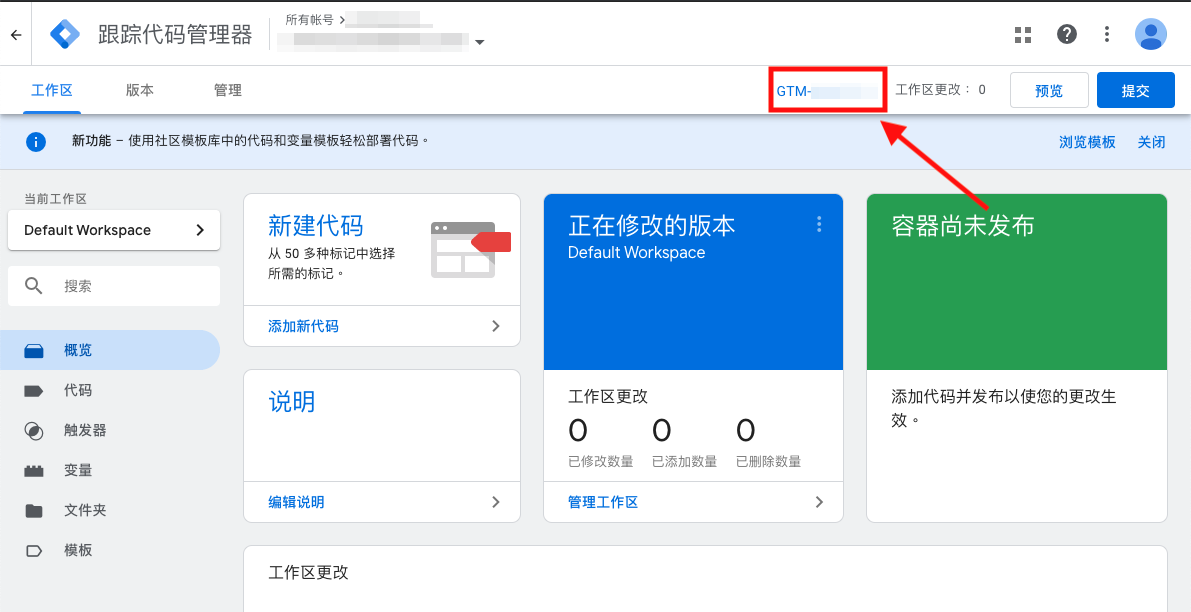Click the 工作区更改 heading in bottom panel
1191x612 pixels.
[308, 573]
